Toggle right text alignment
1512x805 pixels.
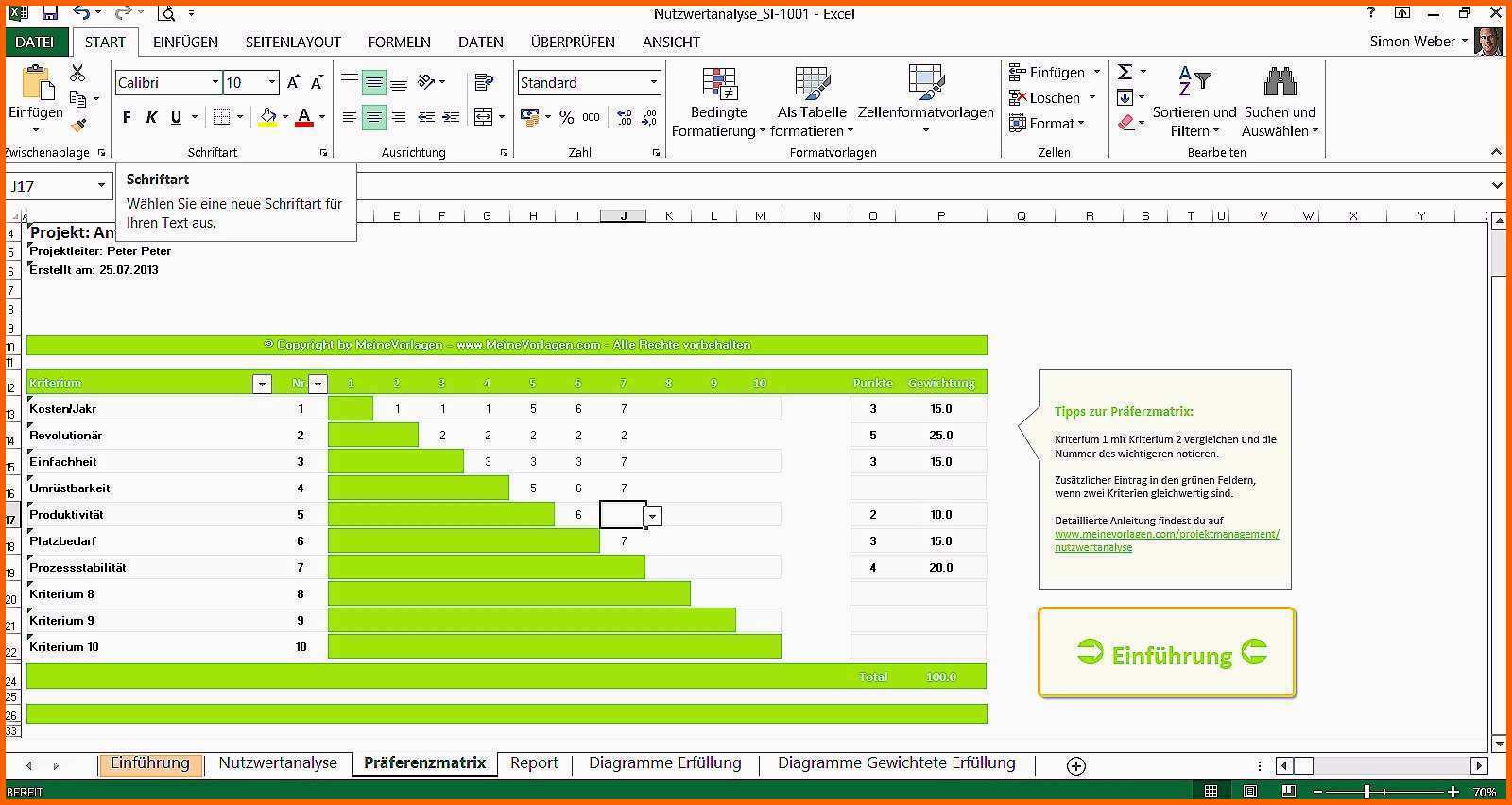[x=399, y=117]
